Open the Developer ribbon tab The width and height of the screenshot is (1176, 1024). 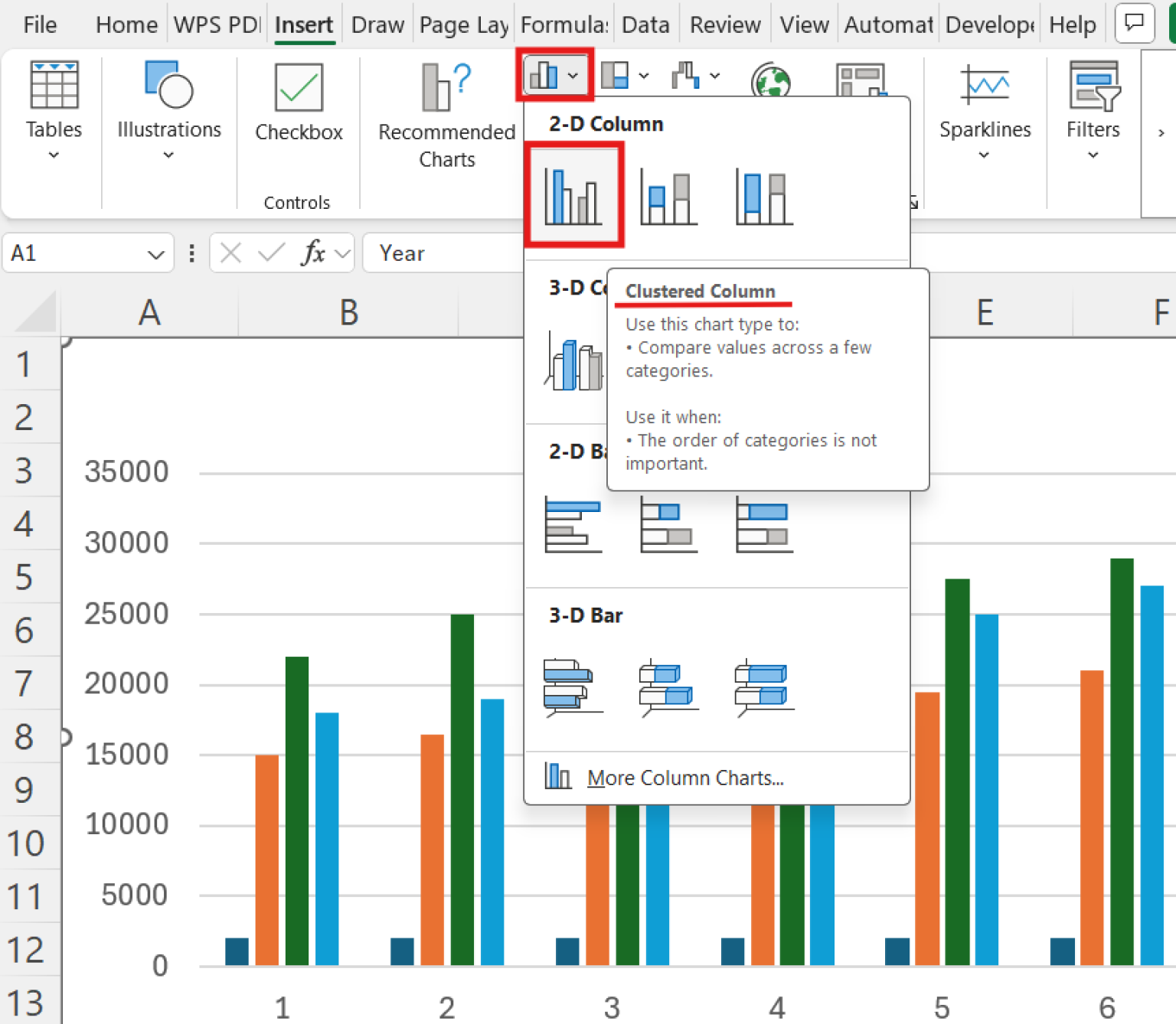[x=988, y=24]
